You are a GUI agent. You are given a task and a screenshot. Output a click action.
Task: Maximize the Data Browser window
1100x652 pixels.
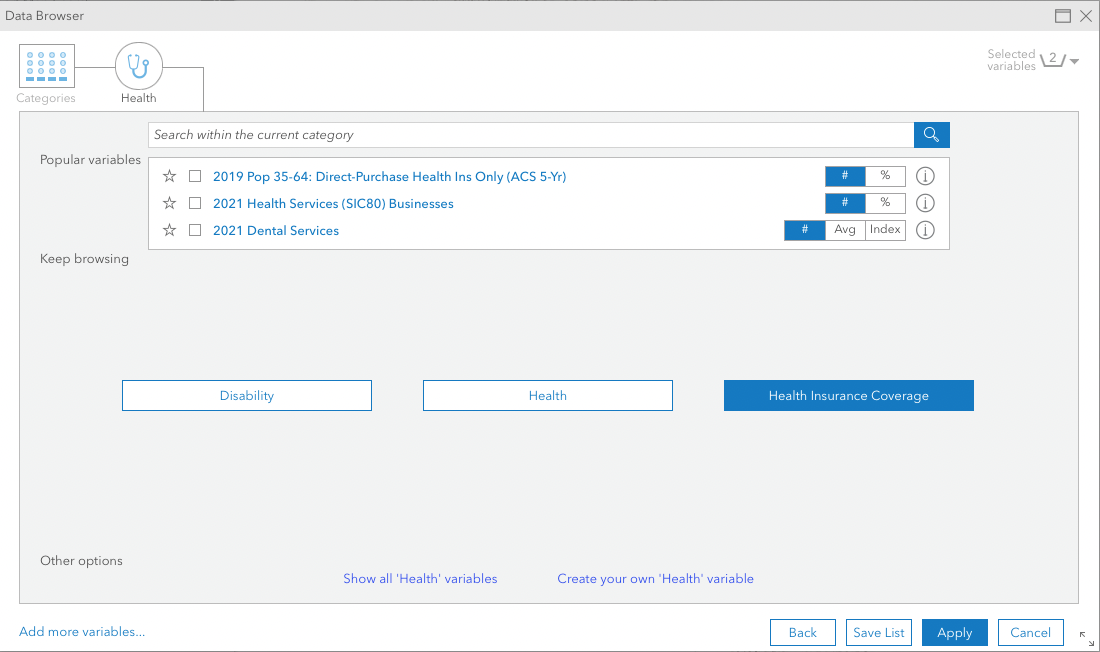1063,15
